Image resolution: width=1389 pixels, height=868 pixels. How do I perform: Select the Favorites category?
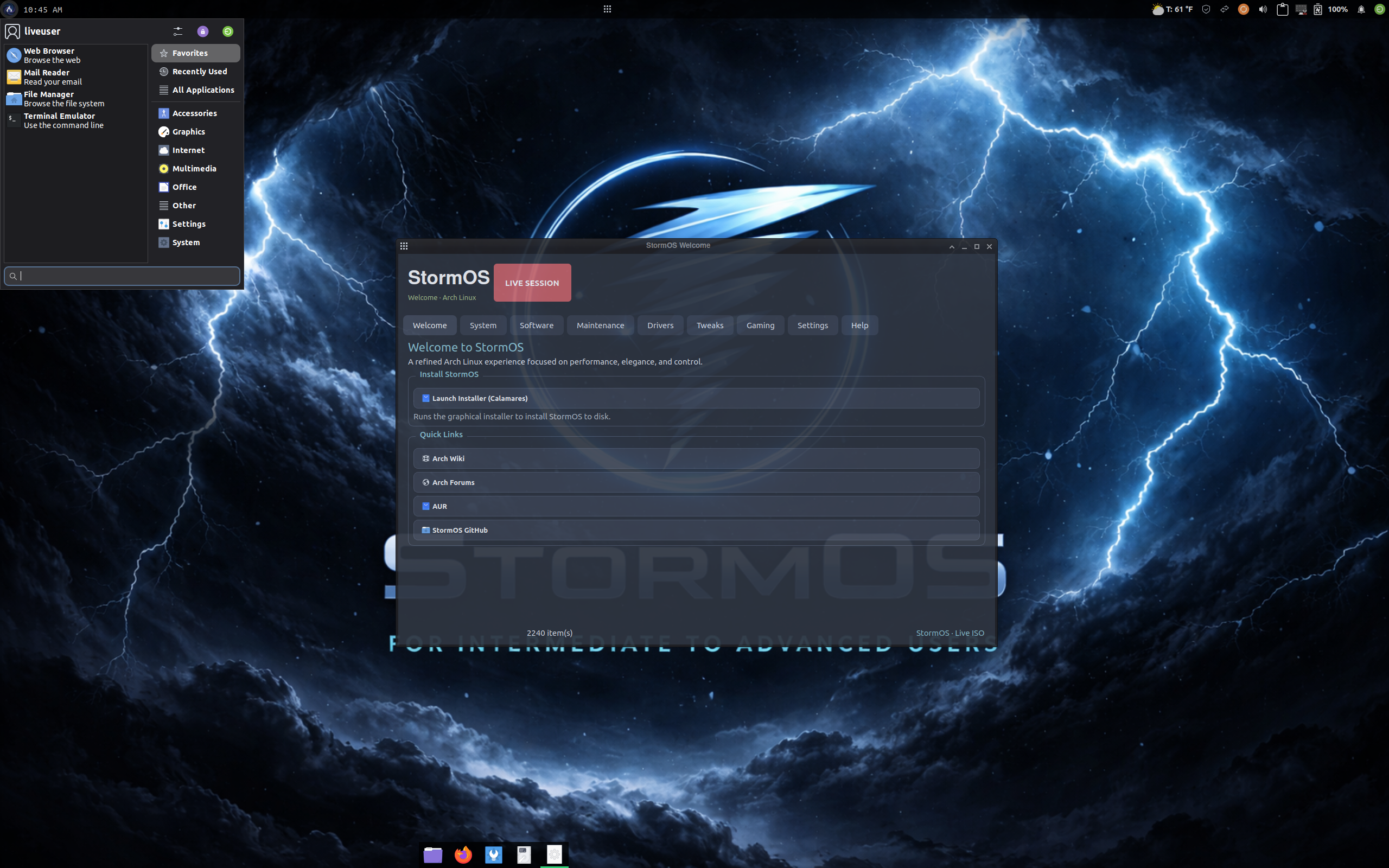click(196, 53)
